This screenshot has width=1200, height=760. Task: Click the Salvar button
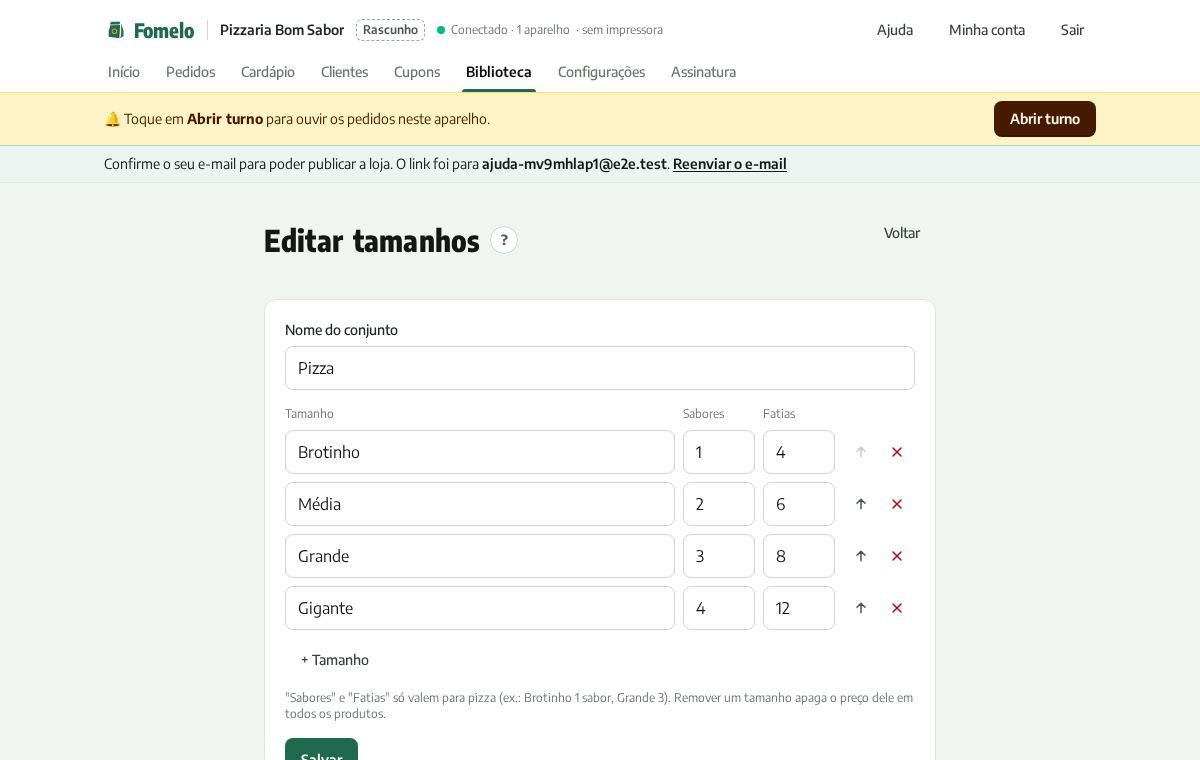pos(321,749)
